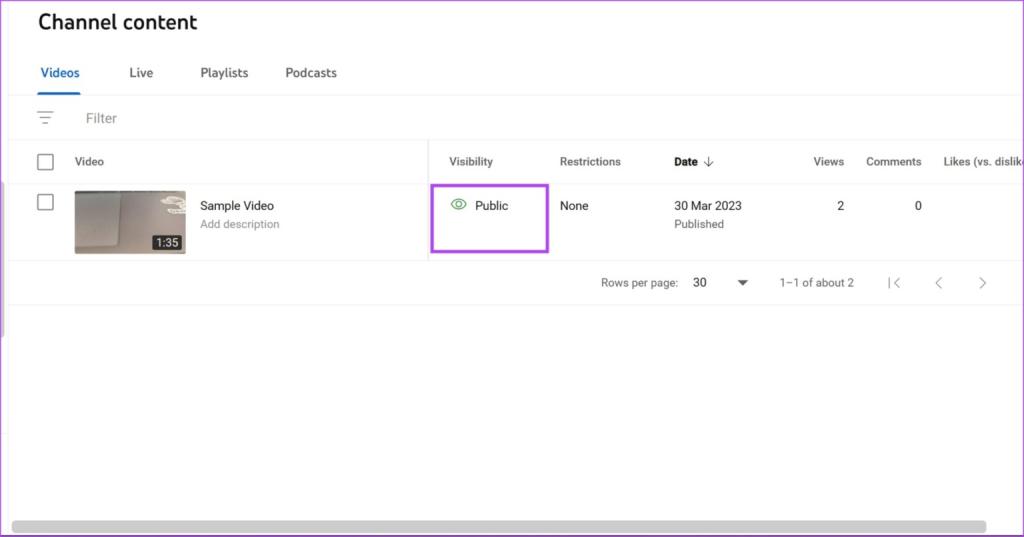Click the Date sort arrow icon
Screen dimensions: 1024x537
tap(709, 161)
